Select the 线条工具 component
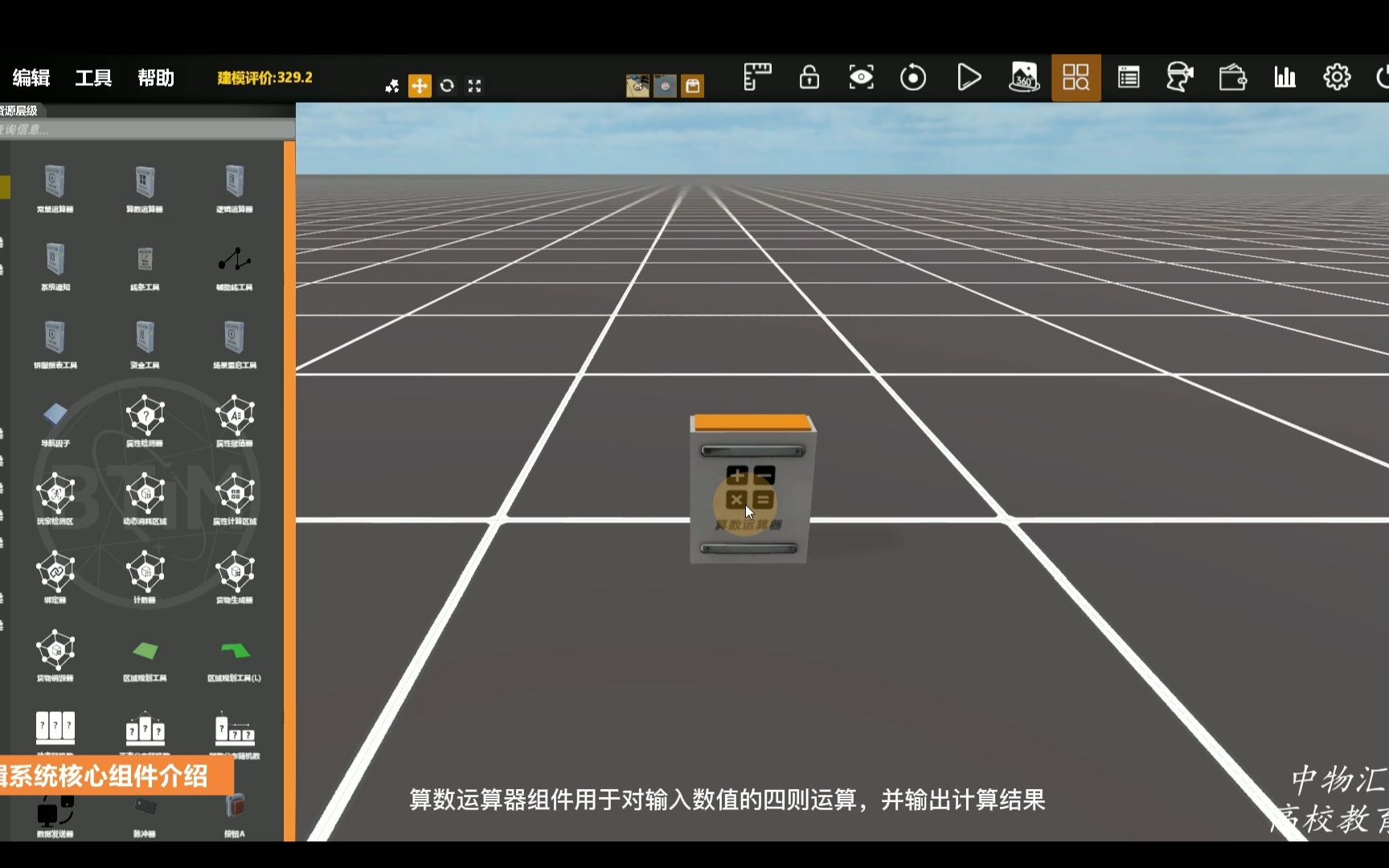Viewport: 1389px width, 868px height. click(x=145, y=266)
